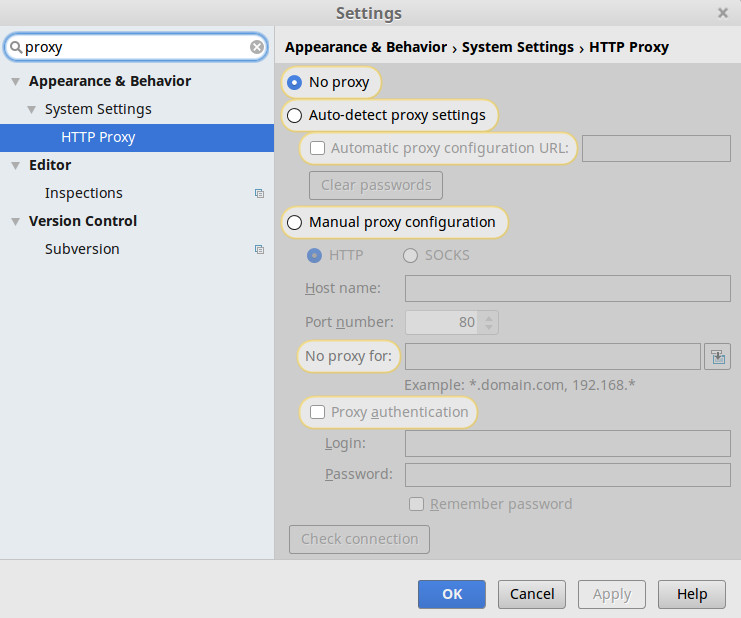Image resolution: width=741 pixels, height=618 pixels.
Task: Click the Cancel button
Action: 532,594
